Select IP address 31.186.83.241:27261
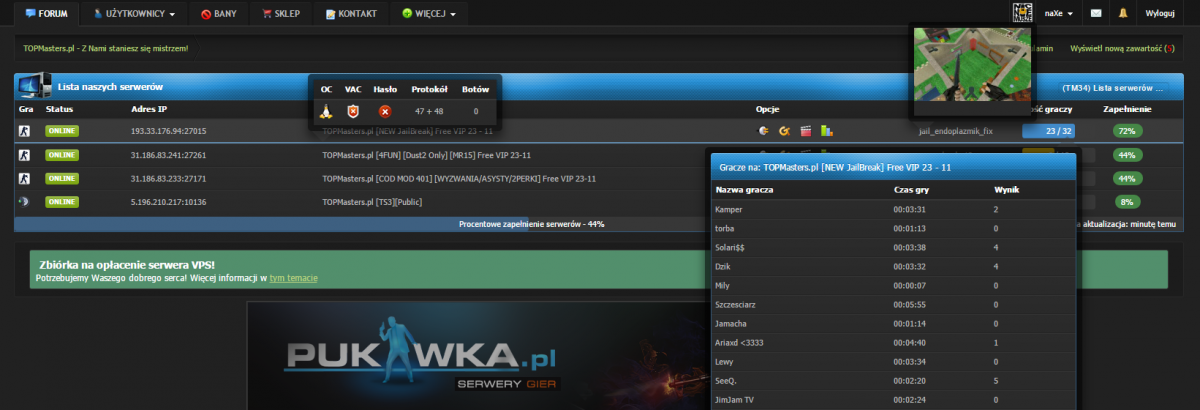Screen dimensions: 1200x410 click(169, 155)
